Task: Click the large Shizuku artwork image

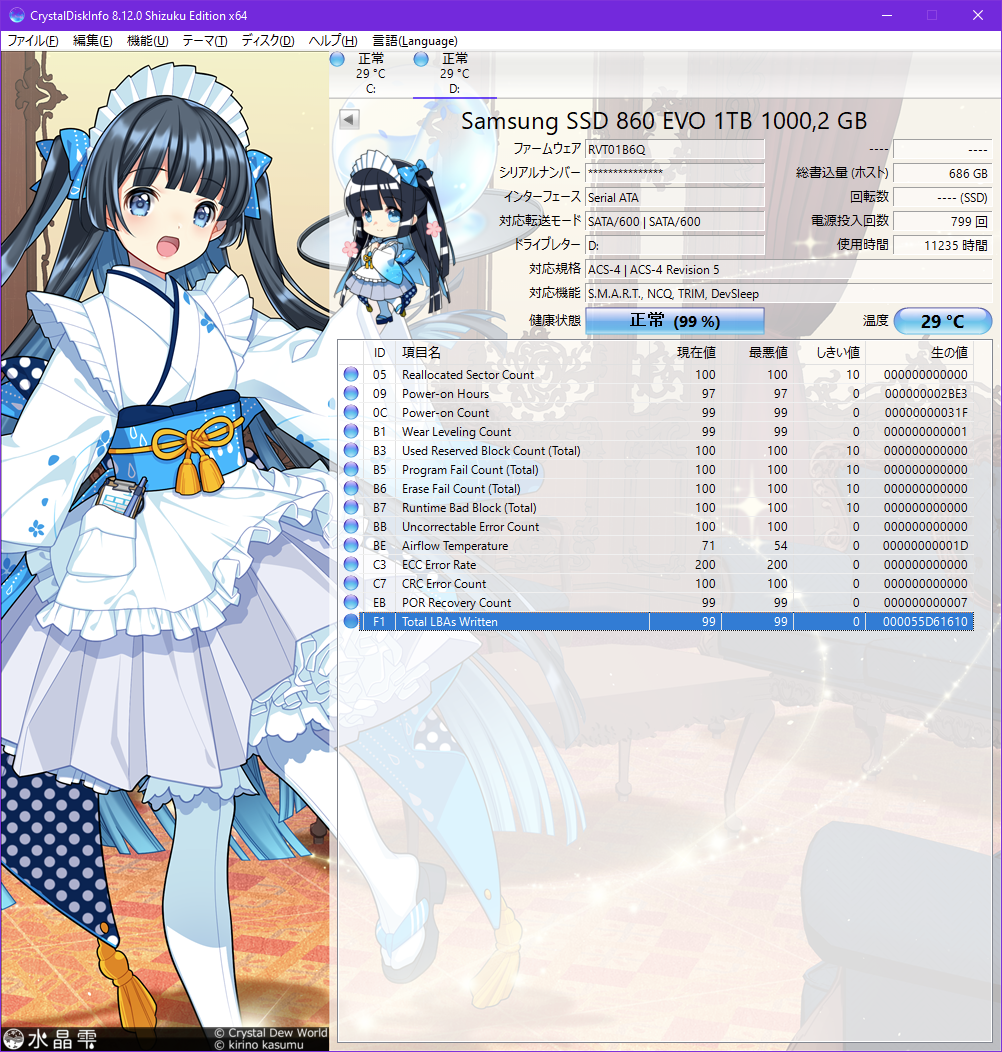Action: pos(165,550)
